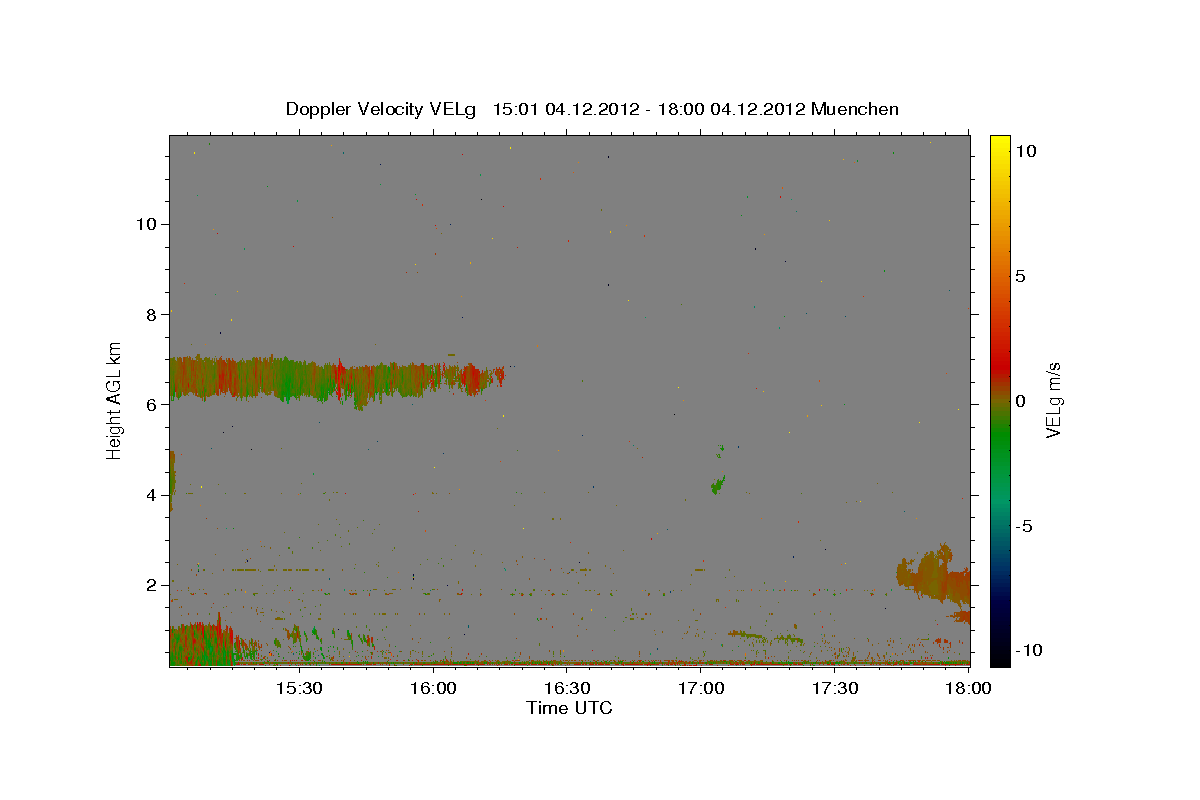Click the '17:00' time tick label
This screenshot has width=1200, height=800.
701,689
